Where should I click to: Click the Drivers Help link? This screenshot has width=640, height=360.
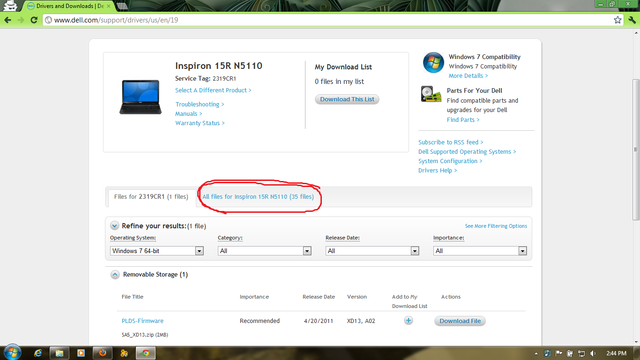click(x=438, y=170)
